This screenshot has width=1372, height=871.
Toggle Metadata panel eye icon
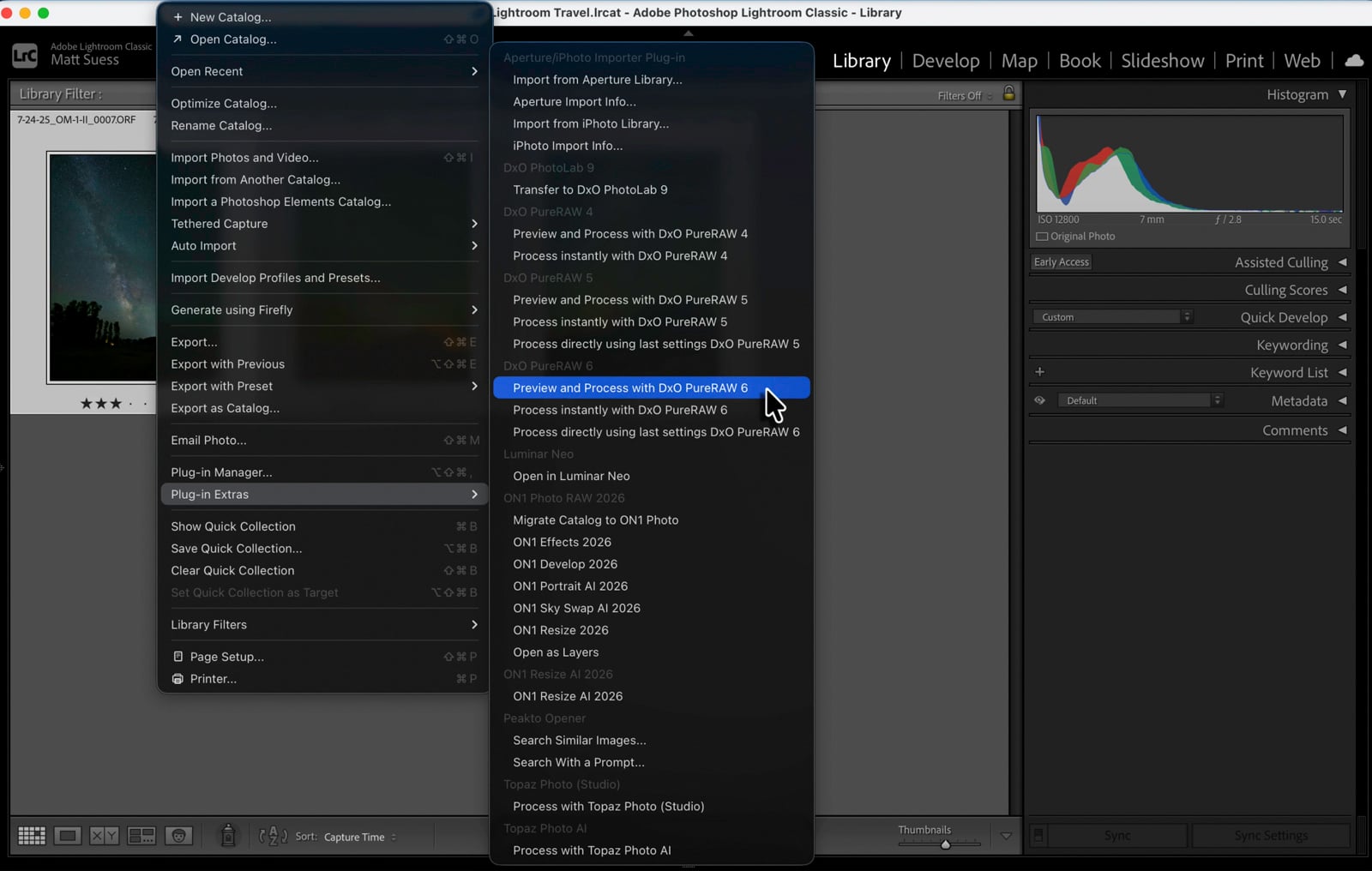pos(1039,400)
